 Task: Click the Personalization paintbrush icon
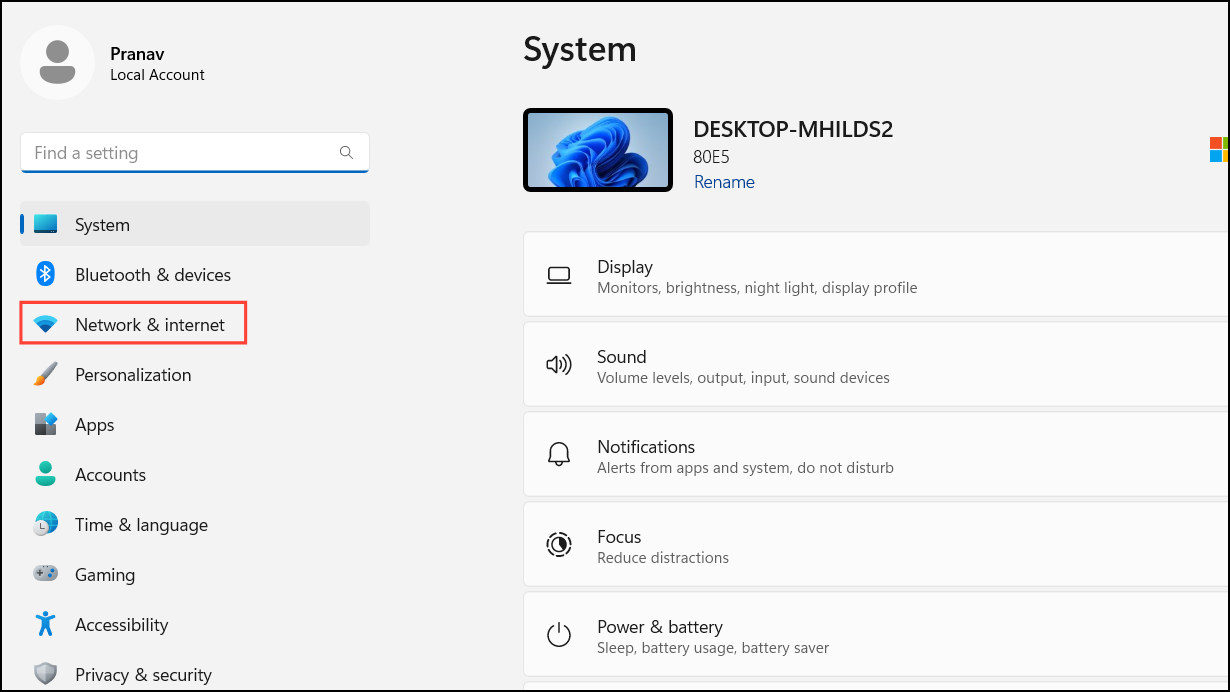point(45,374)
